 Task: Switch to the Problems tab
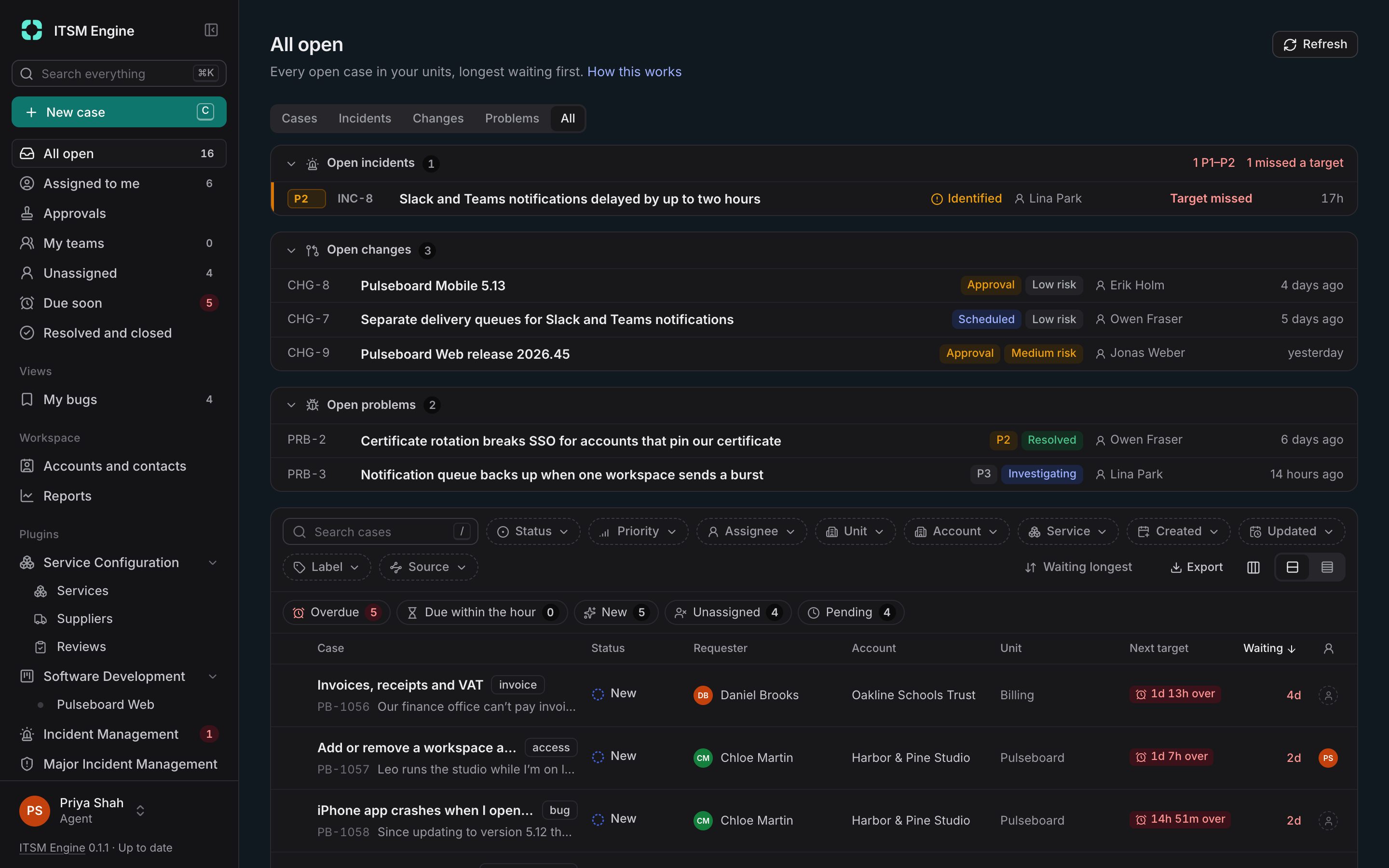[x=512, y=118]
